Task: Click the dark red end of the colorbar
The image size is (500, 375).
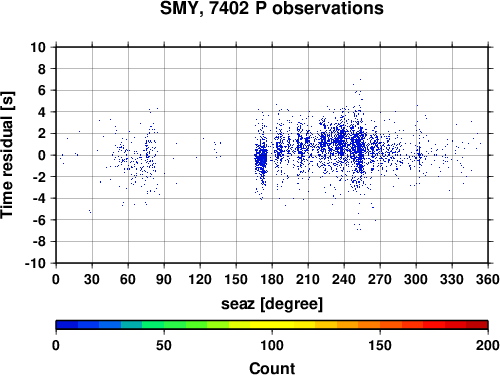Action: (477, 325)
